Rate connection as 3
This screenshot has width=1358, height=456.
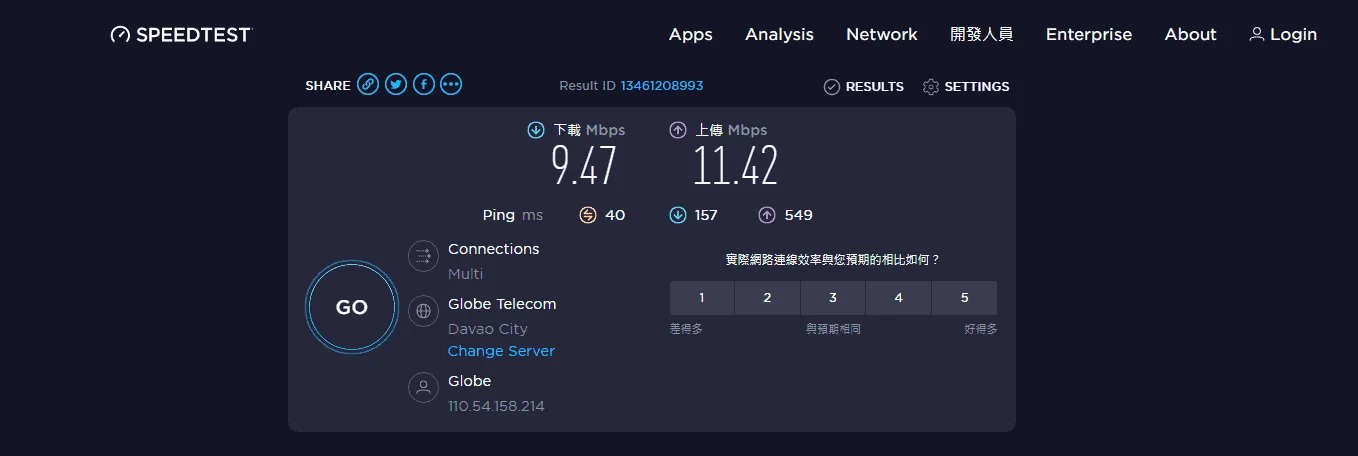pyautogui.click(x=833, y=298)
